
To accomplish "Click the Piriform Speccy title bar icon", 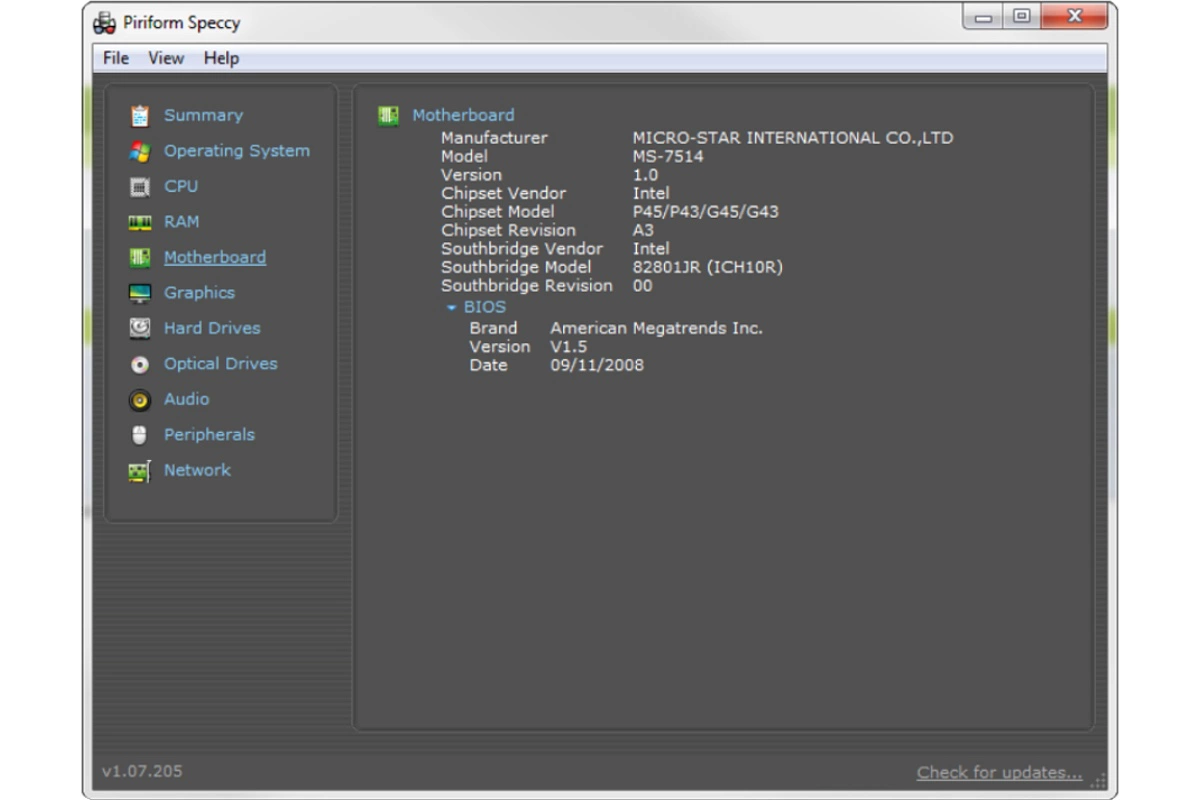I will click(x=105, y=22).
